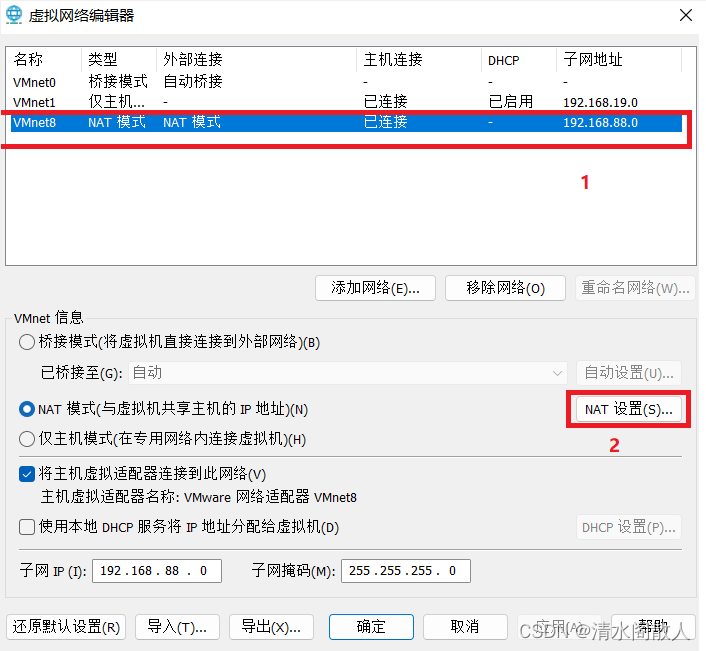The width and height of the screenshot is (706, 651).
Task: Click 已启用 DHCP cell for VMnet1
Action: coord(511,102)
